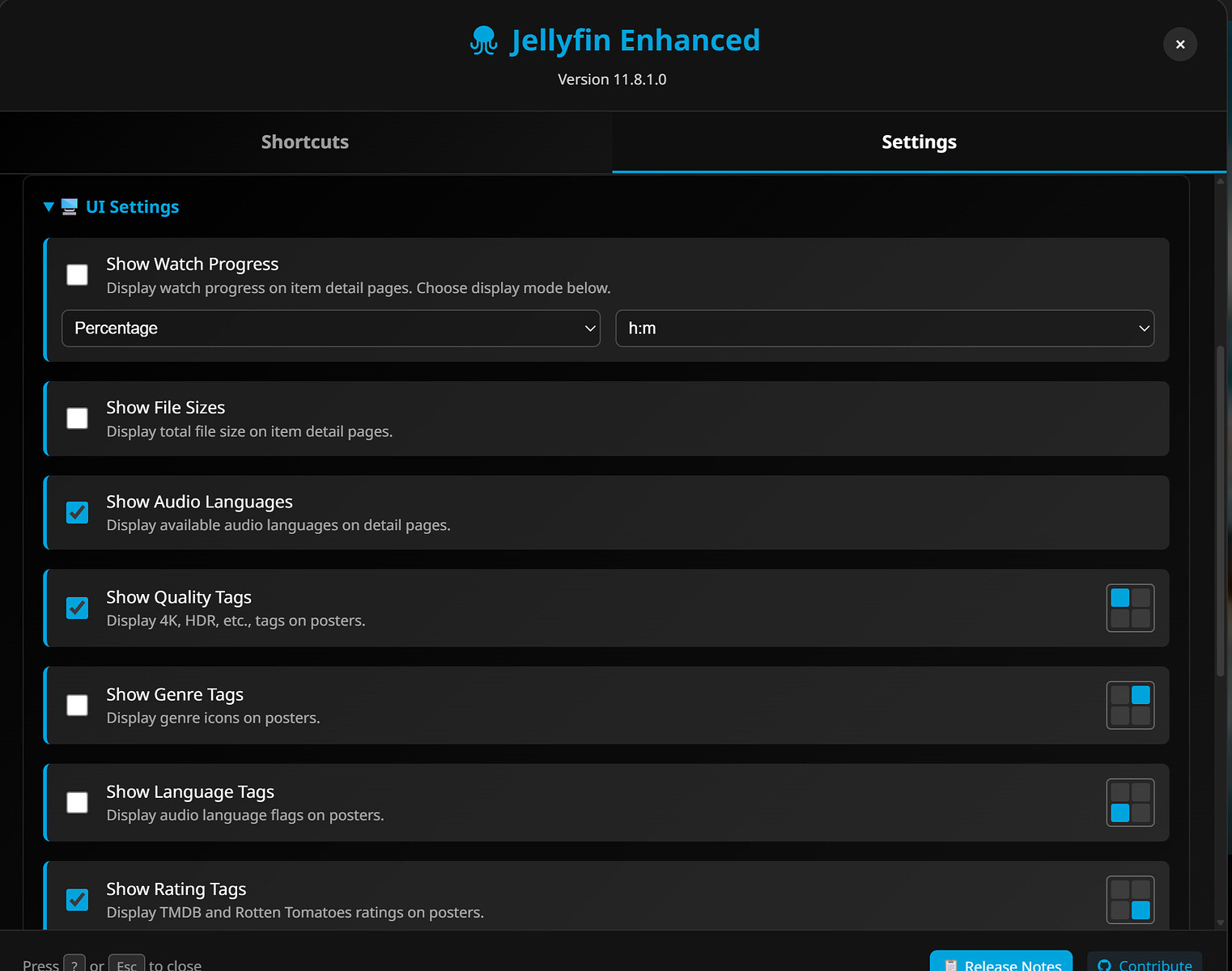
Task: Click "Display total file size on item detail pages."
Action: click(249, 432)
